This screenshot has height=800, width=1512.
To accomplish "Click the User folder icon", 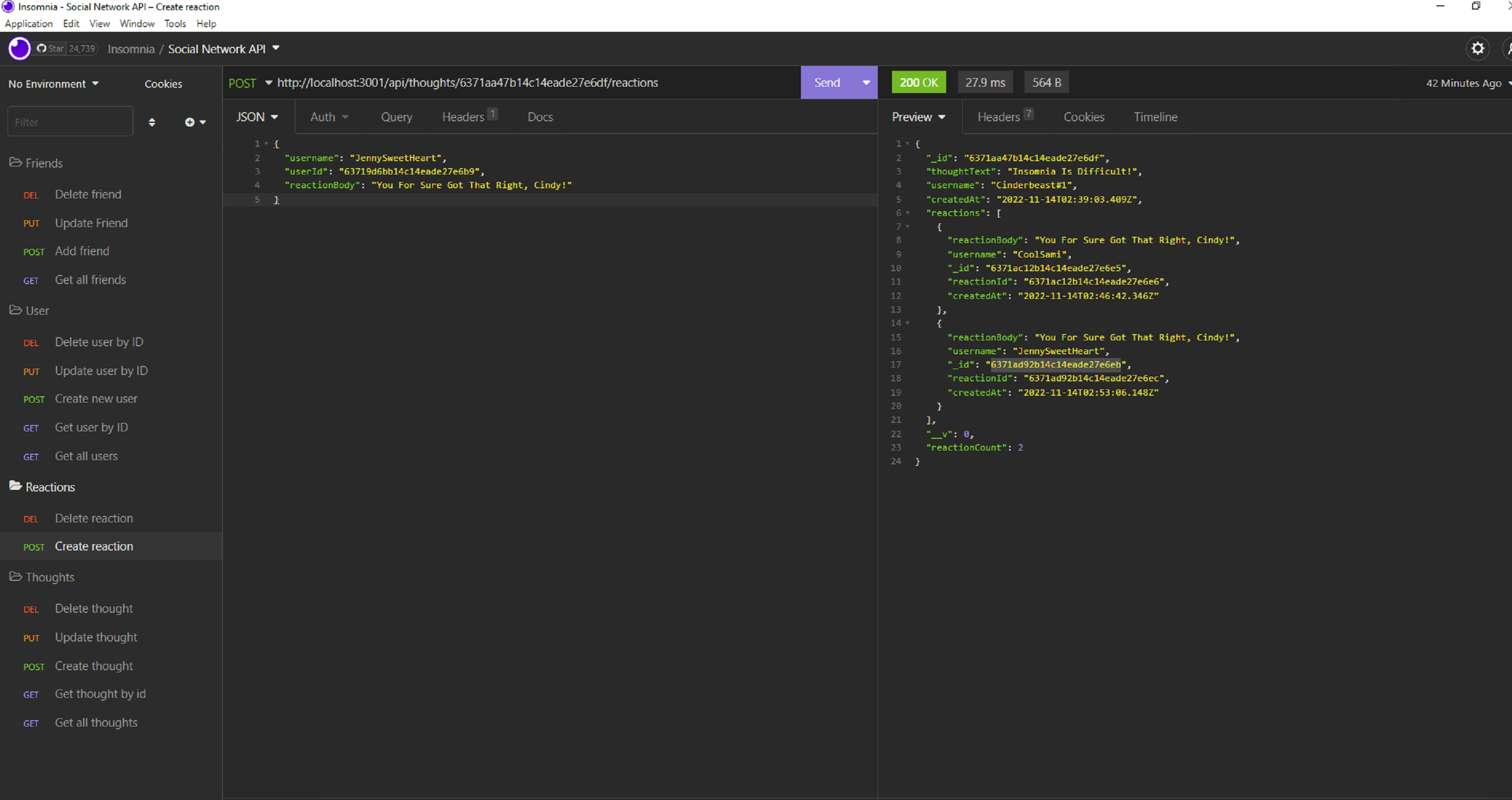I will pos(15,310).
